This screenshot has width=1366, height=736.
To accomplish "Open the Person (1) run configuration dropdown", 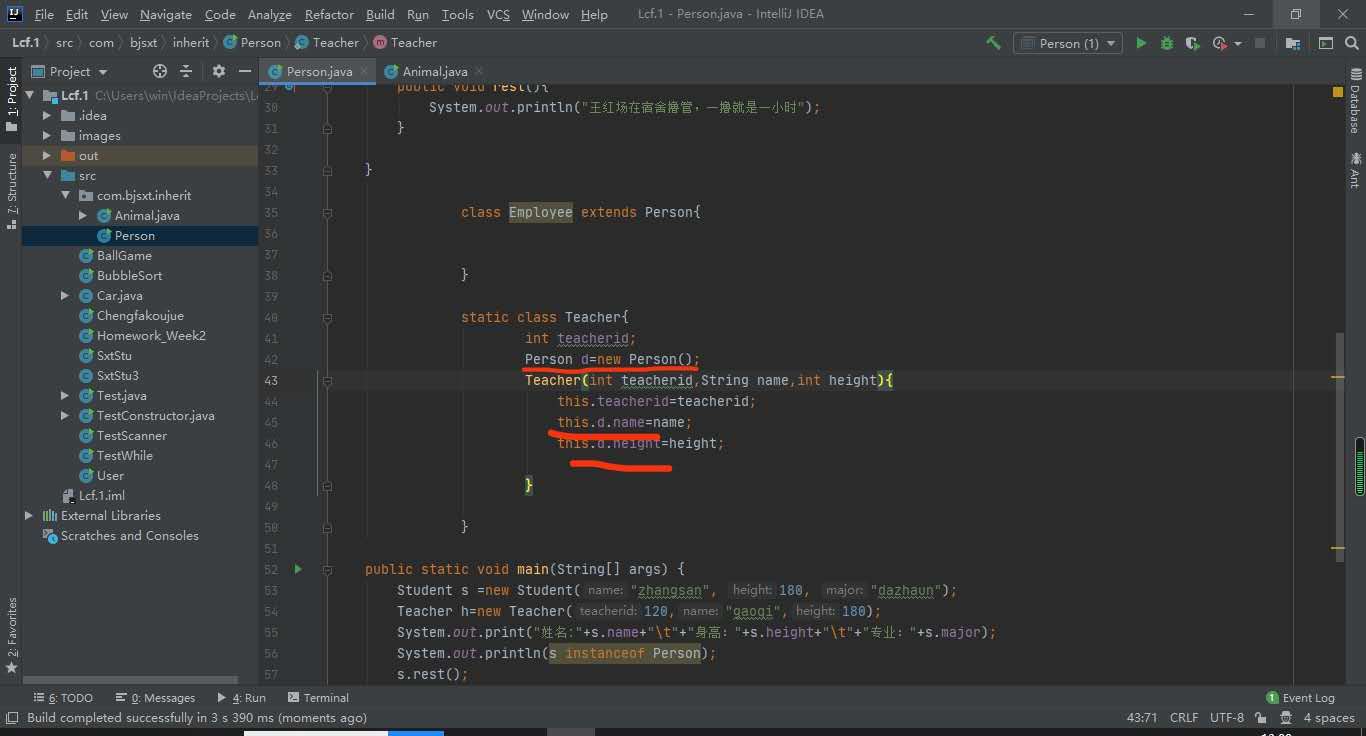I will click(x=1067, y=43).
